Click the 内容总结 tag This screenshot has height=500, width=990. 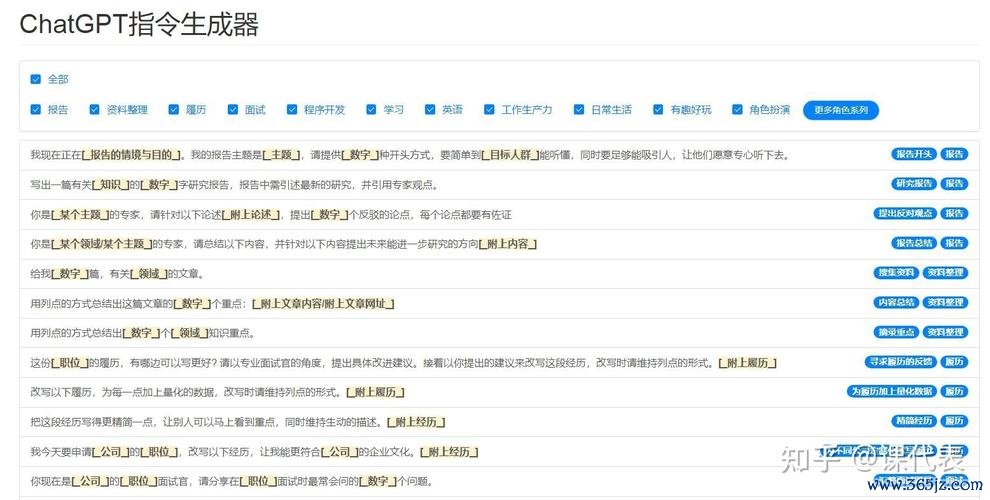896,302
